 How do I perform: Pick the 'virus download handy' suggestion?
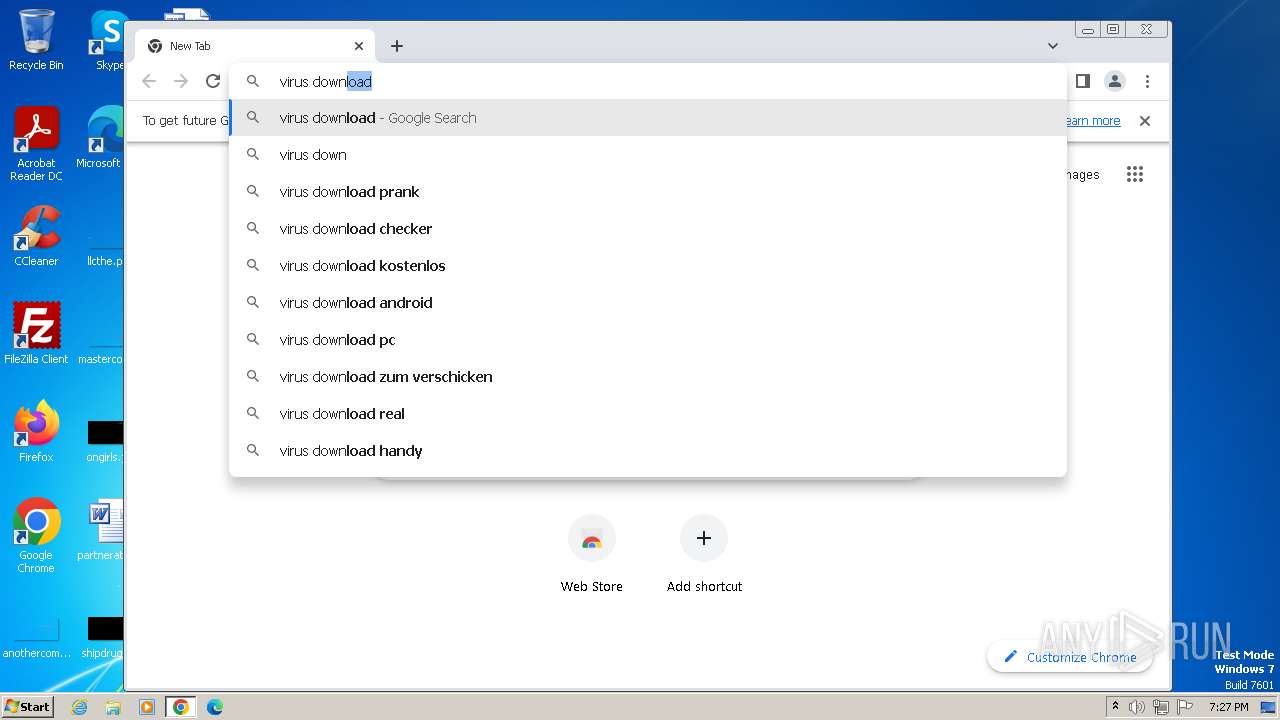click(648, 451)
